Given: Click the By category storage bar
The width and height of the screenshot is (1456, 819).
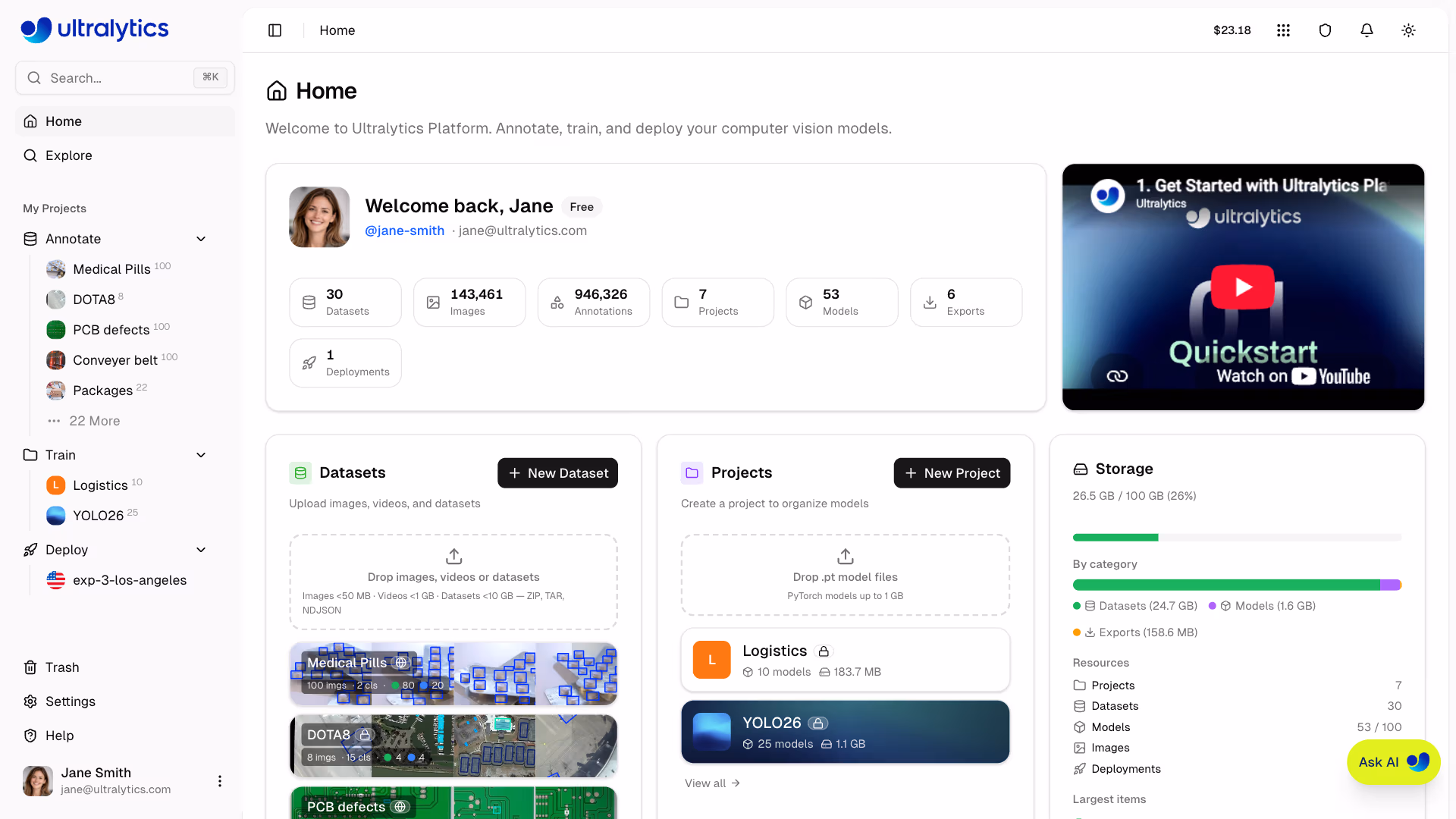Looking at the screenshot, I should pyautogui.click(x=1237, y=585).
